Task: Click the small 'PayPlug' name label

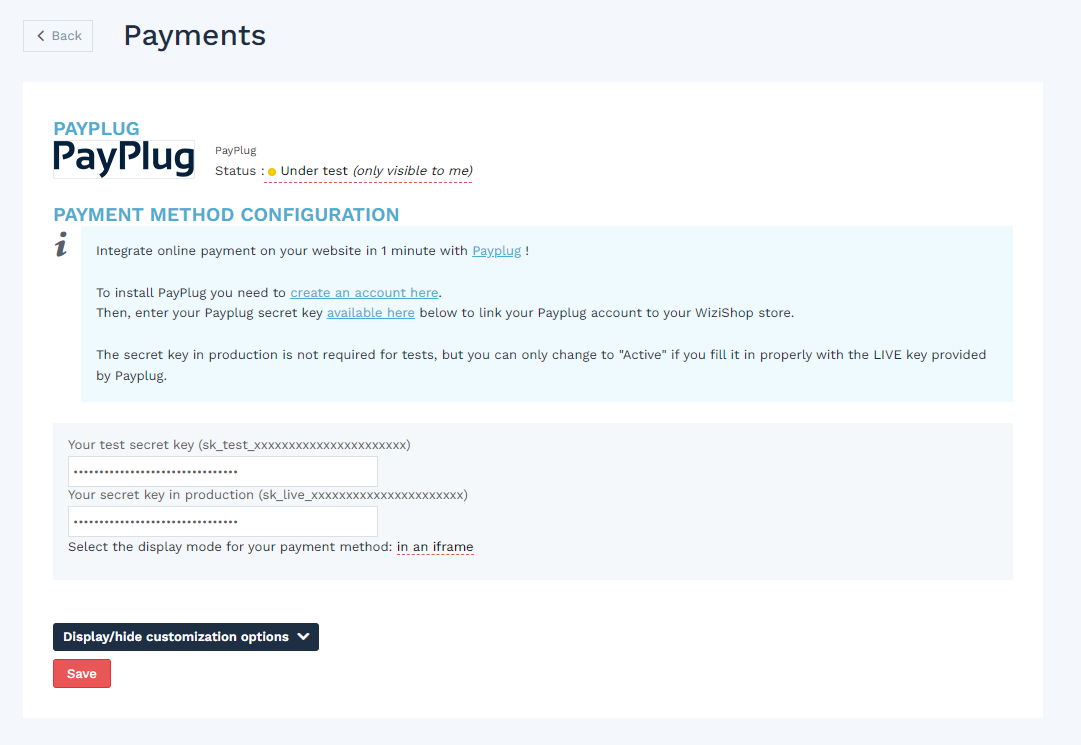Action: pos(236,150)
